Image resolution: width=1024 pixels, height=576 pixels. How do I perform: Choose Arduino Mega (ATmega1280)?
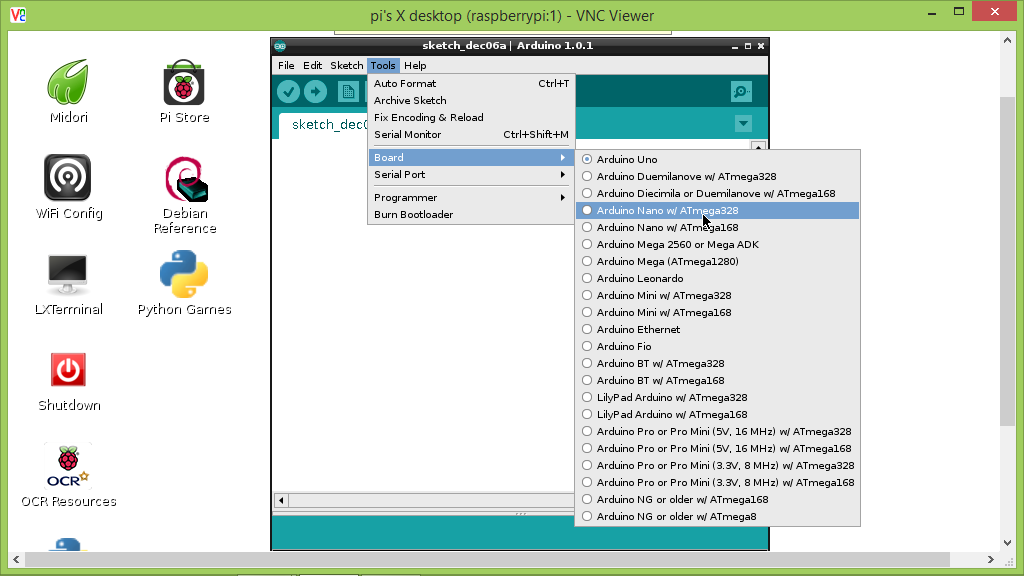(x=718, y=261)
